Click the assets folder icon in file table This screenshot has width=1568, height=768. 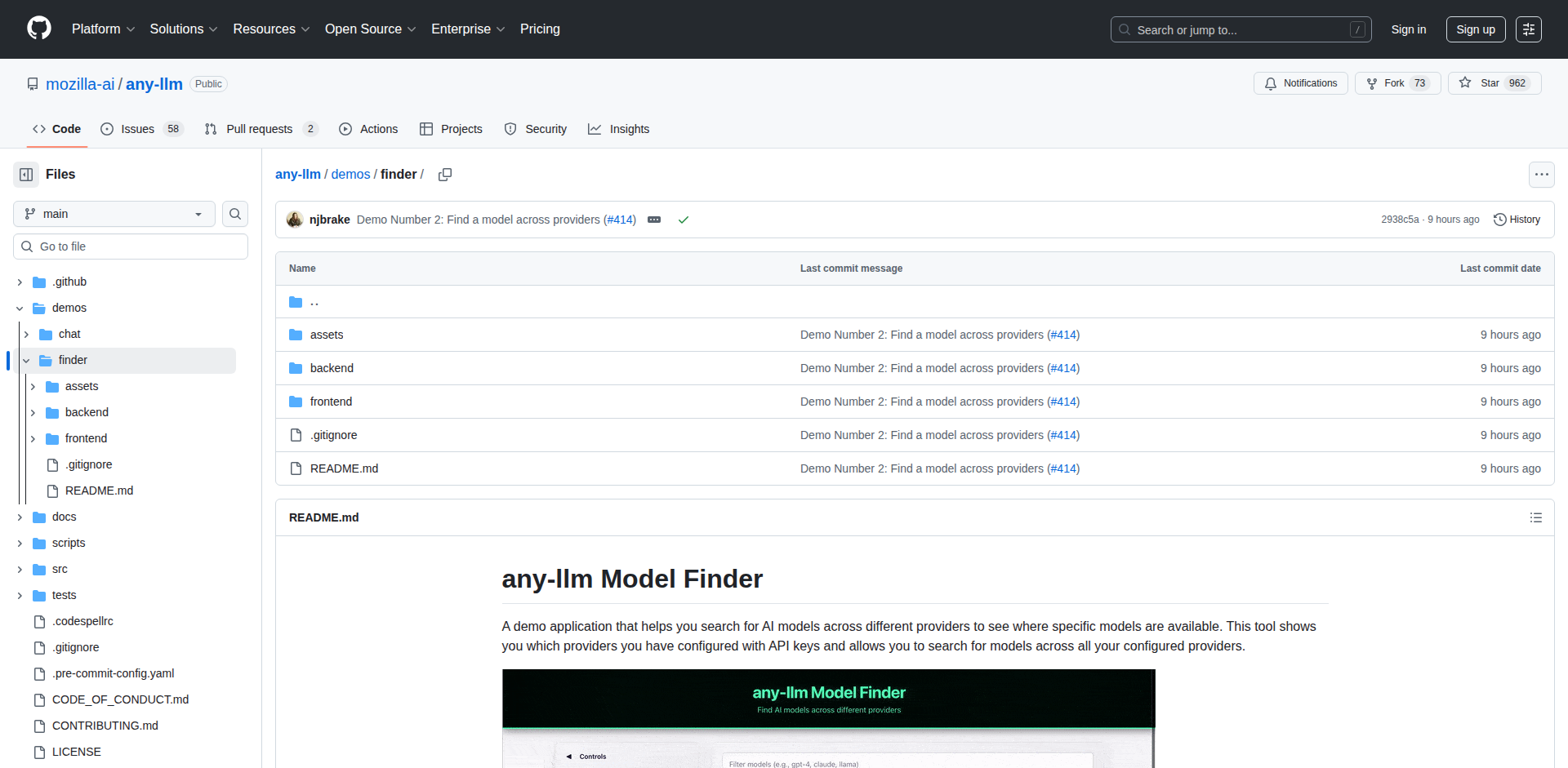click(296, 335)
